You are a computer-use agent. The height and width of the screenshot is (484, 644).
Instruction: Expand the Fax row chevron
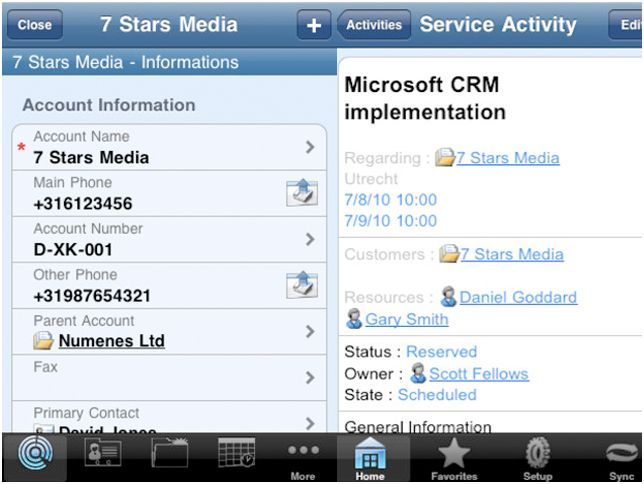coord(310,377)
